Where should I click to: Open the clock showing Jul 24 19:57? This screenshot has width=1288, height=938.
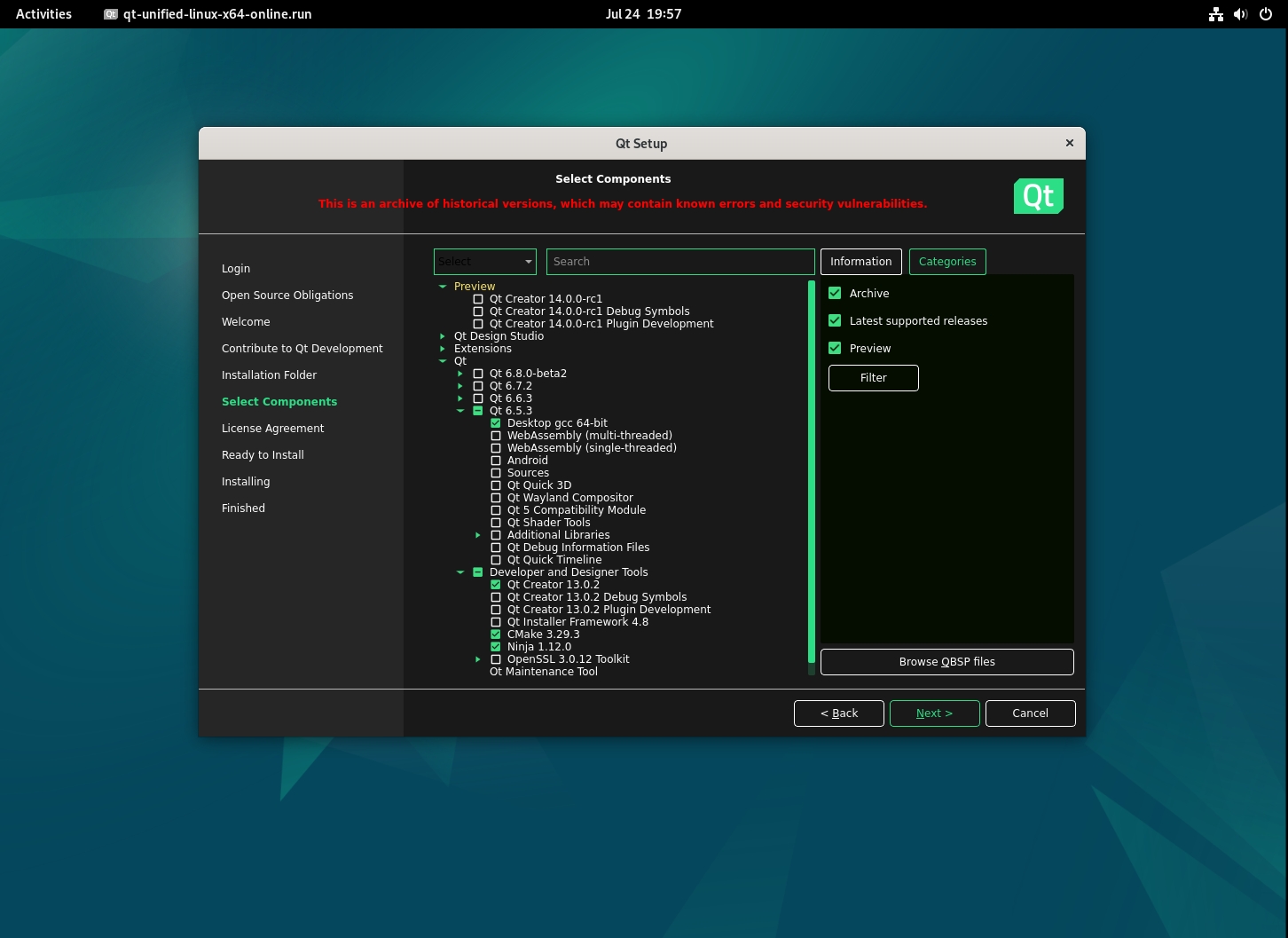pos(643,14)
